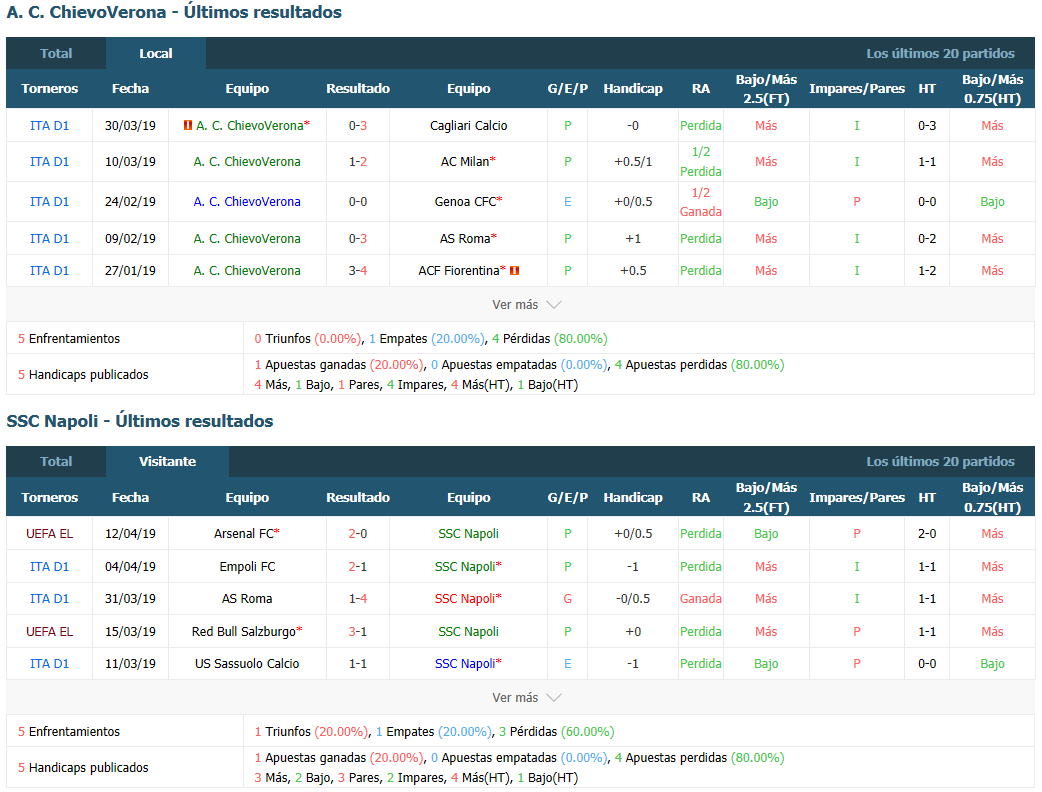1042x792 pixels.
Task: Click US Sassuolo Calcio team name
Action: [x=247, y=664]
